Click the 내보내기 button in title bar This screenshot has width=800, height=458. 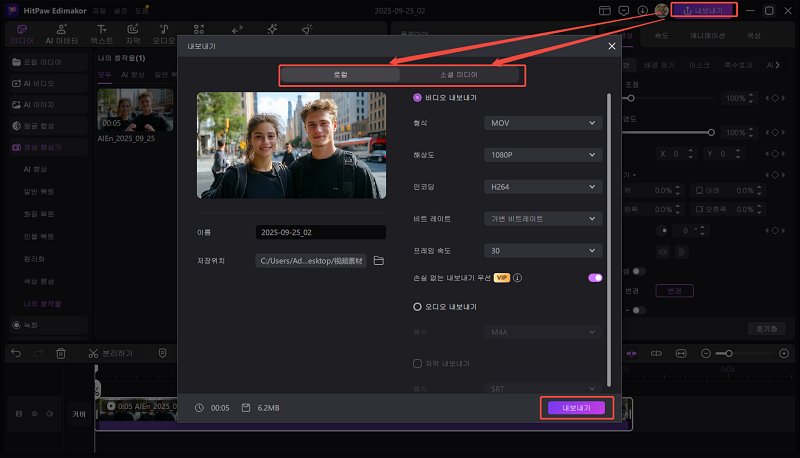pos(705,10)
